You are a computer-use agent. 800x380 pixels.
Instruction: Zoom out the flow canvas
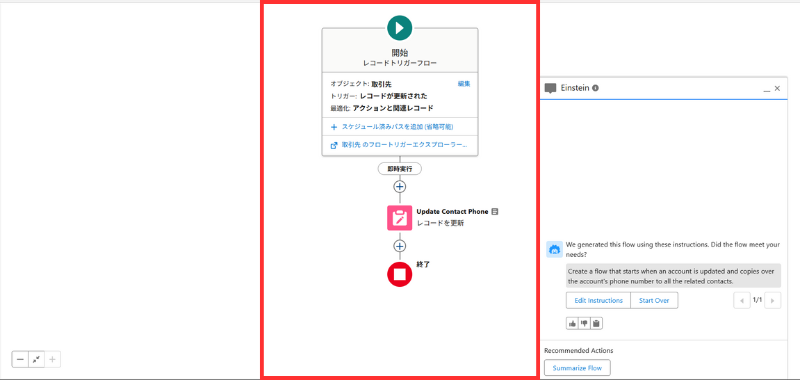point(20,360)
